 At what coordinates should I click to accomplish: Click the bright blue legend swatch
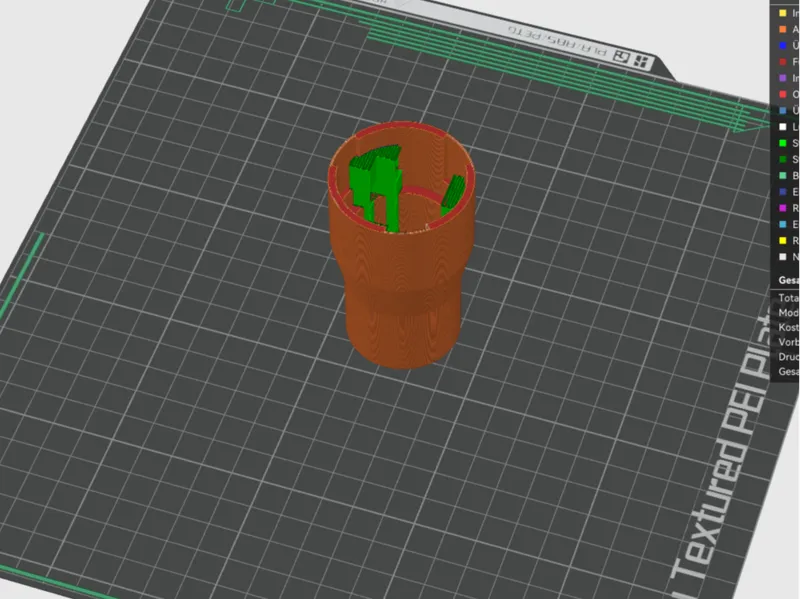tap(783, 45)
